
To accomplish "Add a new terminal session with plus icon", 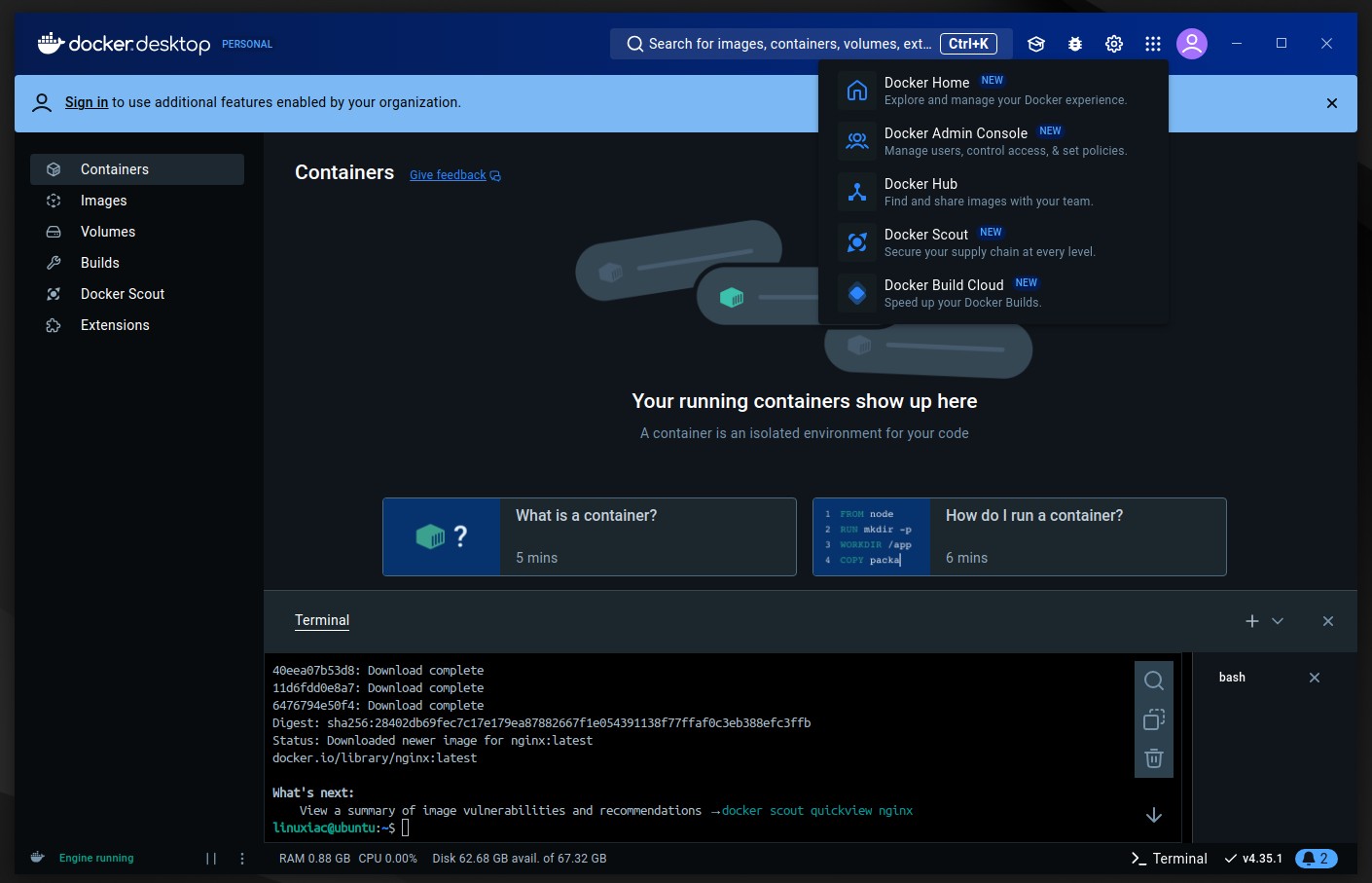I will 1252,621.
